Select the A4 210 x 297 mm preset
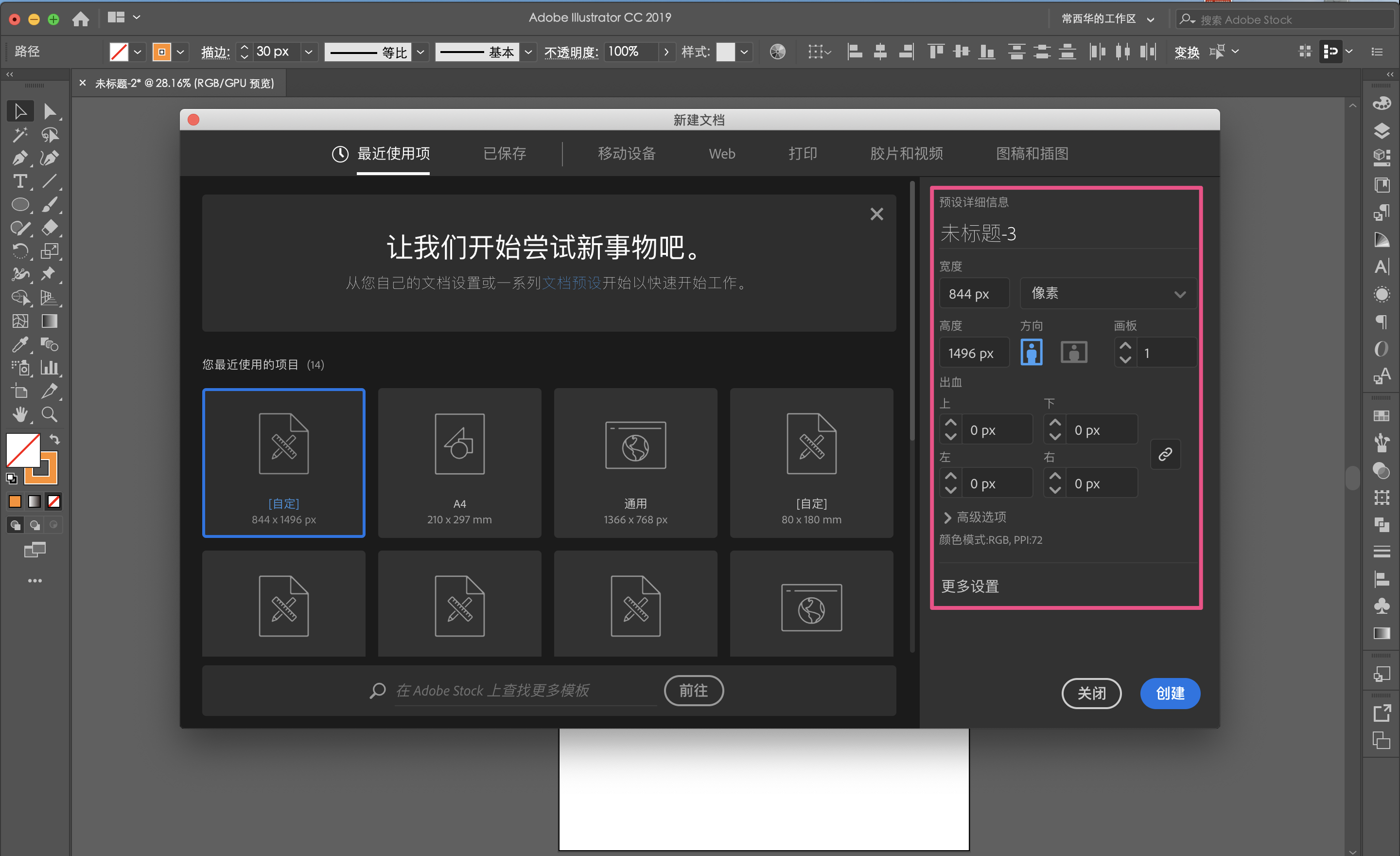Viewport: 1400px width, 856px height. (x=459, y=463)
